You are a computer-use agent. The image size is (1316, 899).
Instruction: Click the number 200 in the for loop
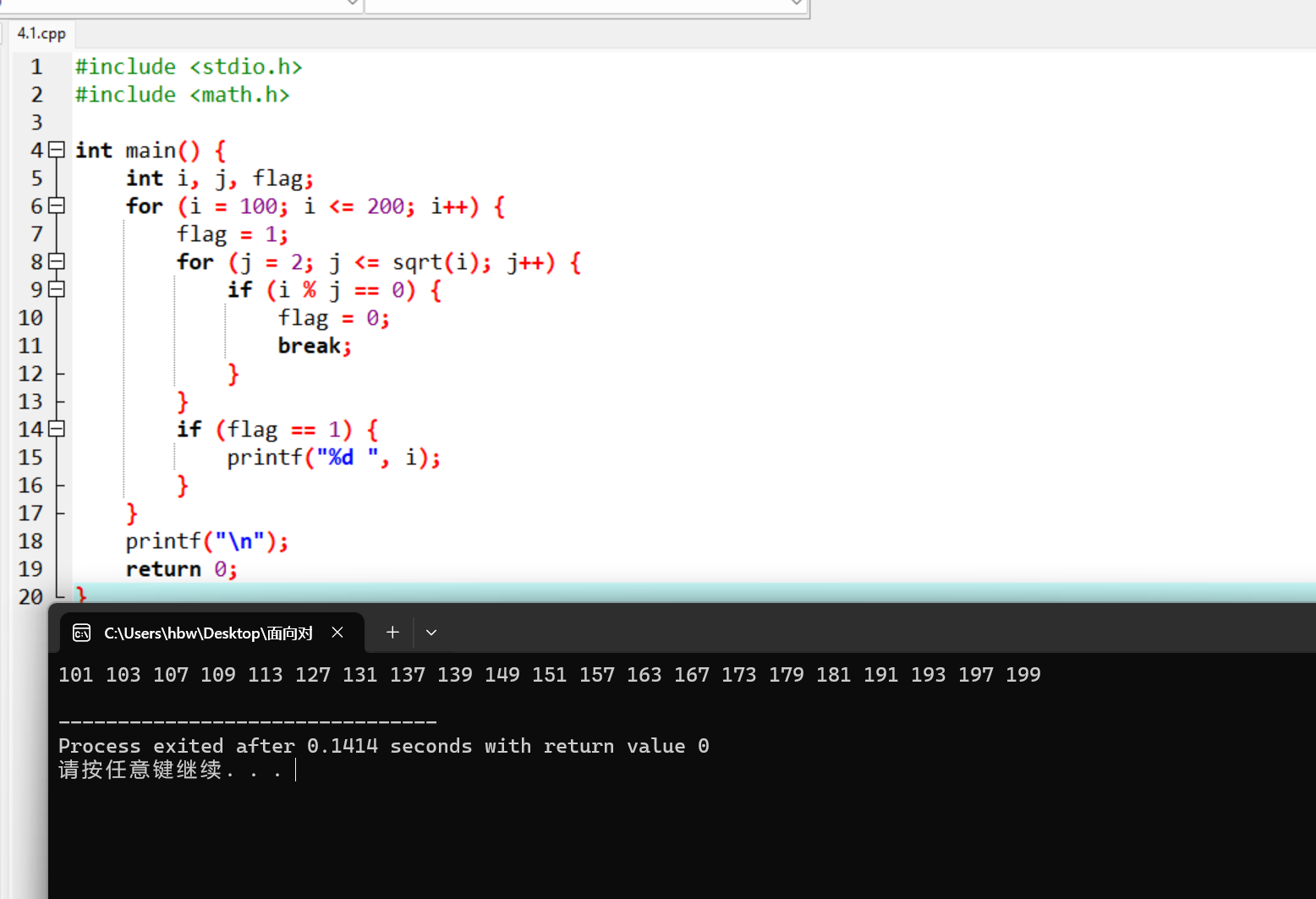pos(386,206)
